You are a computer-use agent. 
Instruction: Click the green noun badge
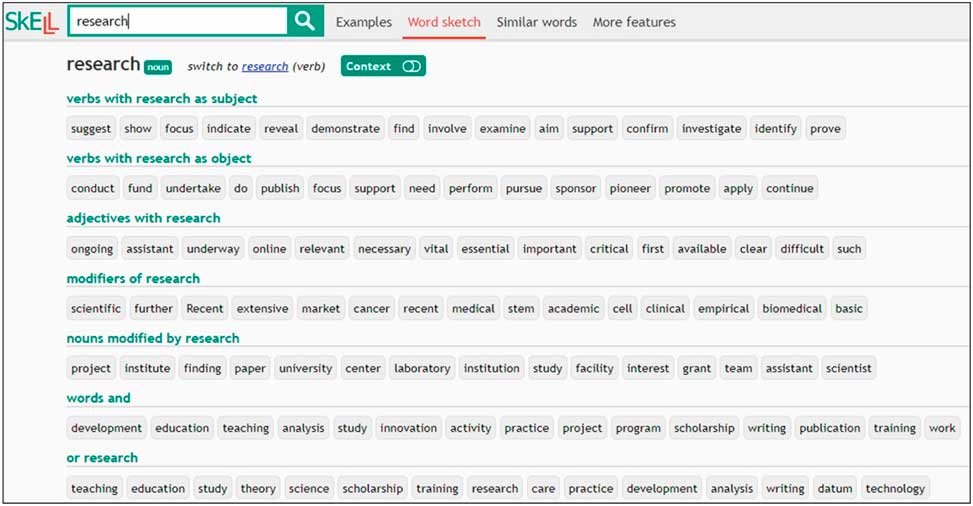click(x=158, y=67)
